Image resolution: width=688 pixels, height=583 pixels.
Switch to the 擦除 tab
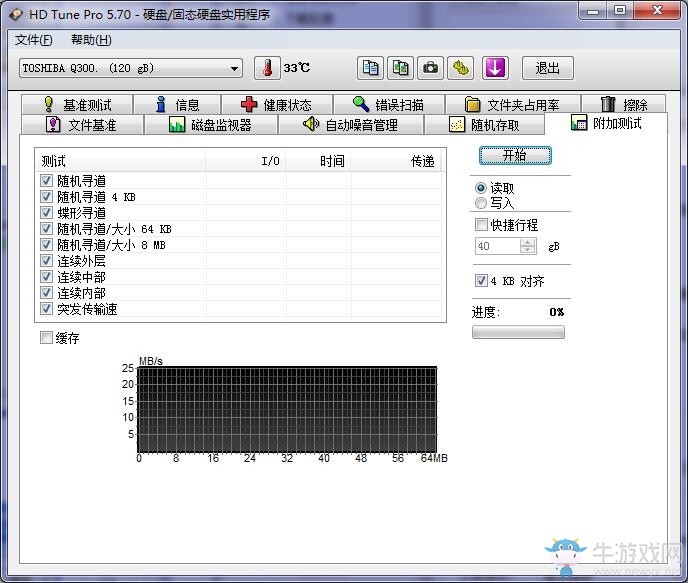(624, 104)
